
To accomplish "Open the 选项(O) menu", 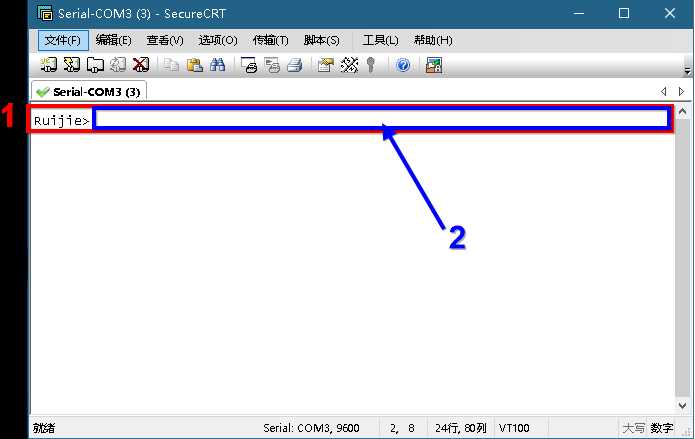I will click(x=218, y=40).
